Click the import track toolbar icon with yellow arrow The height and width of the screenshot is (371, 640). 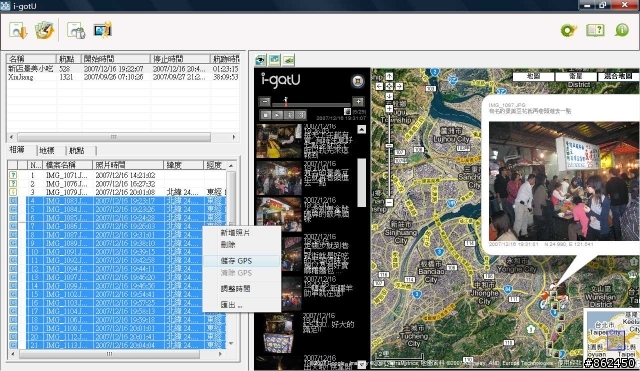pyautogui.click(x=18, y=31)
